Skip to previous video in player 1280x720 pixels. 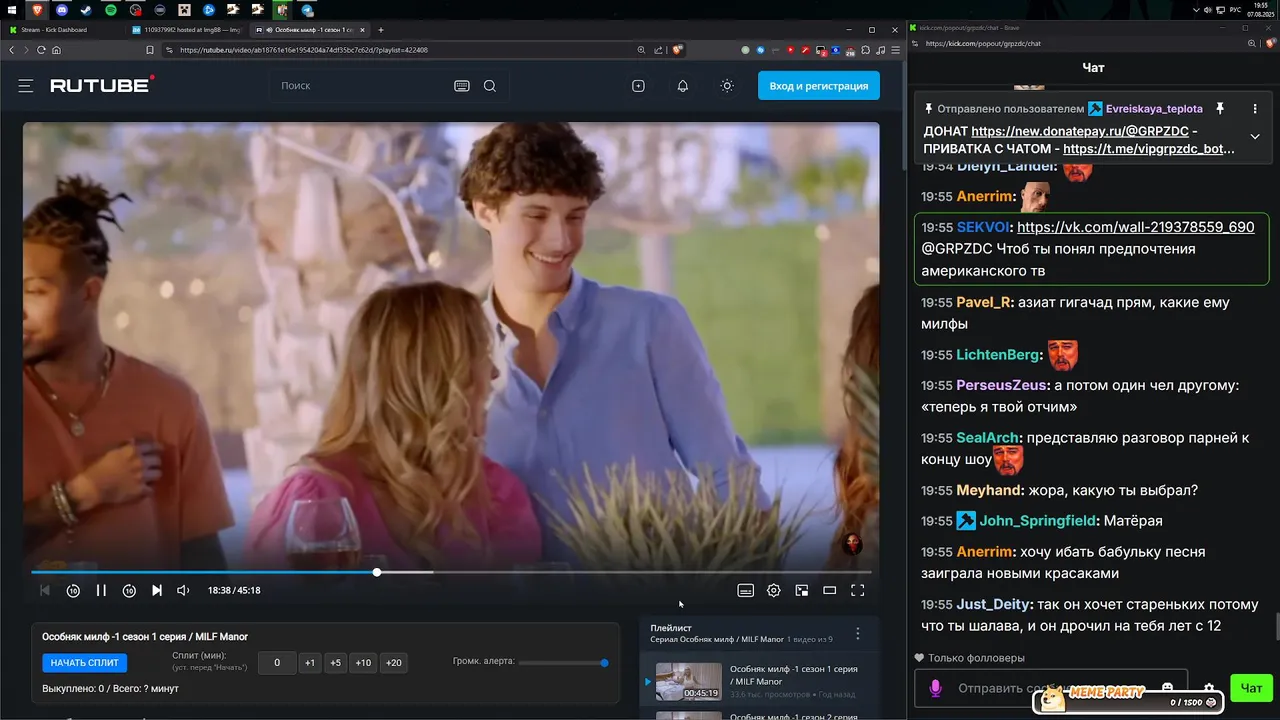click(45, 590)
